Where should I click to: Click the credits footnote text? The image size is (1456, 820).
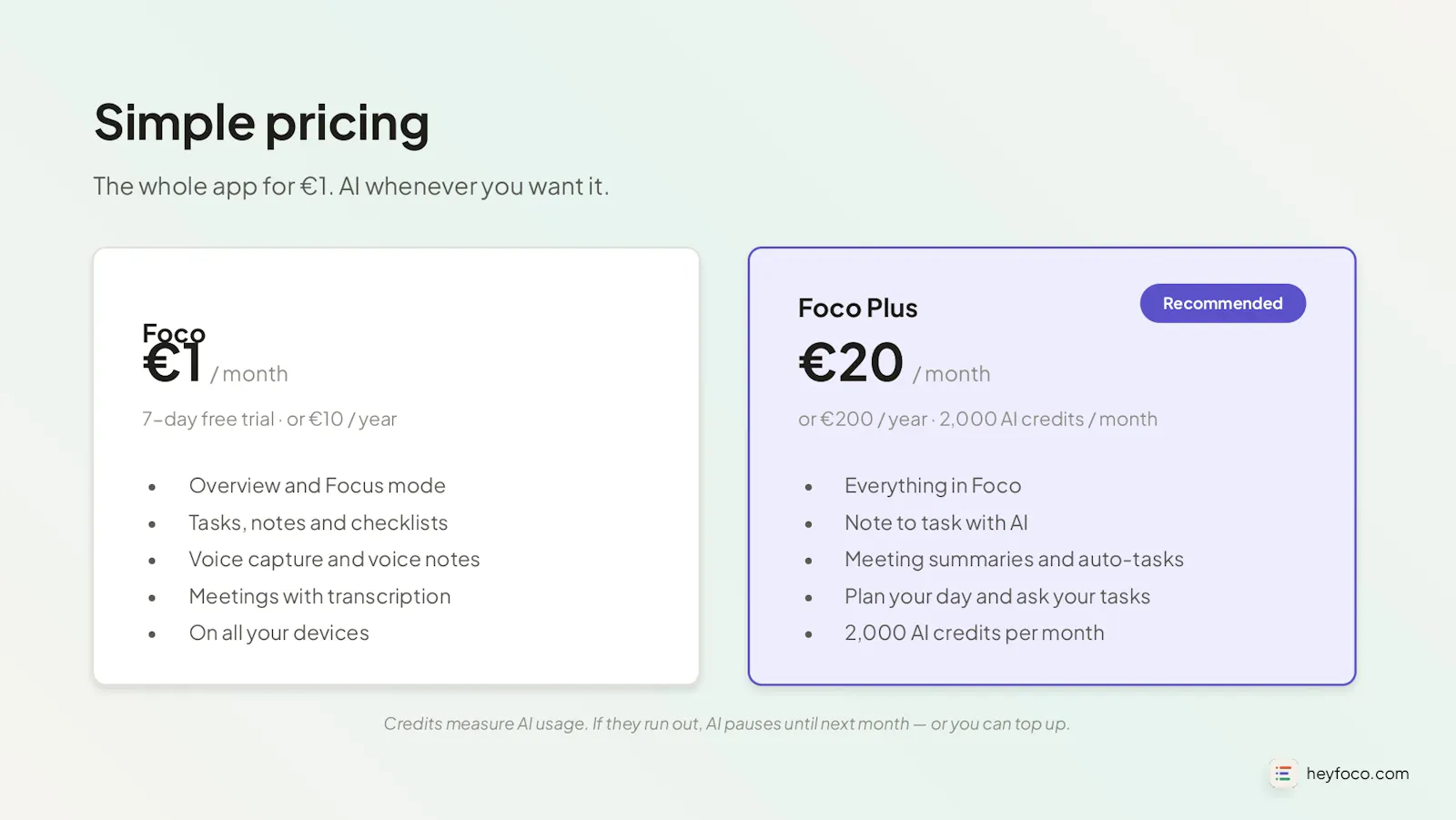click(x=726, y=724)
